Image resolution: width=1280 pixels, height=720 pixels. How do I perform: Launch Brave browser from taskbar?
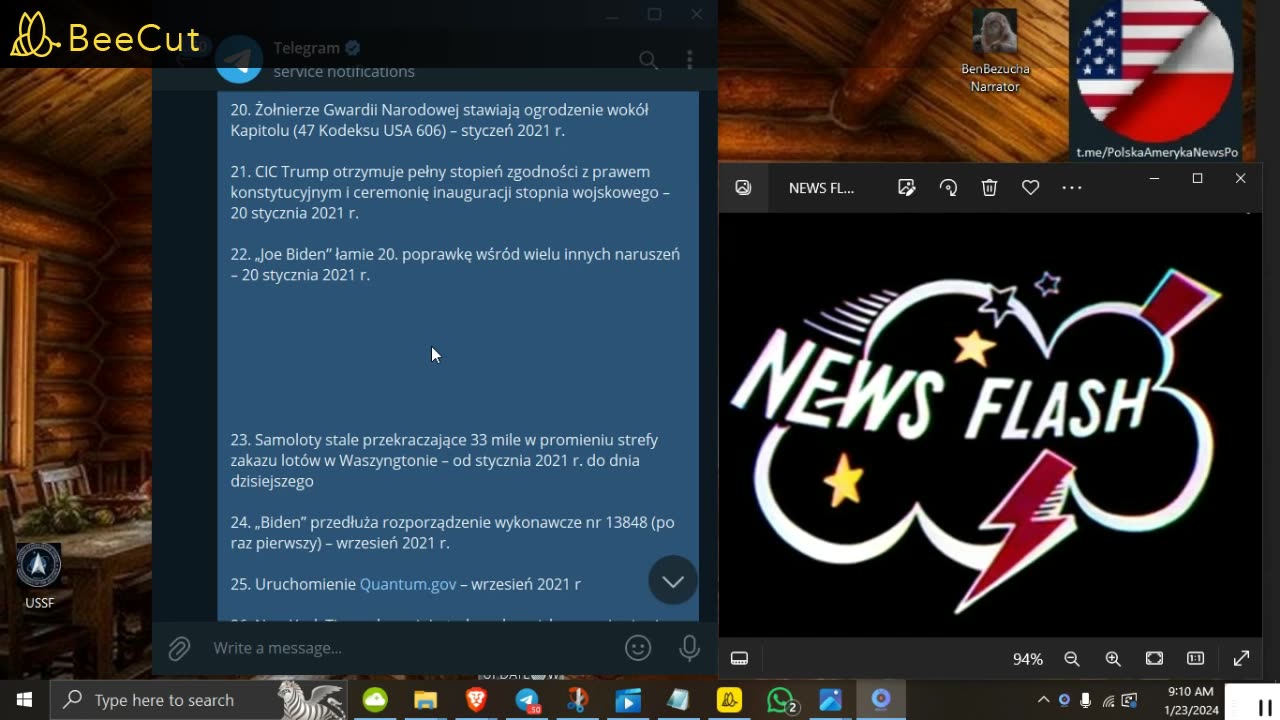[477, 700]
